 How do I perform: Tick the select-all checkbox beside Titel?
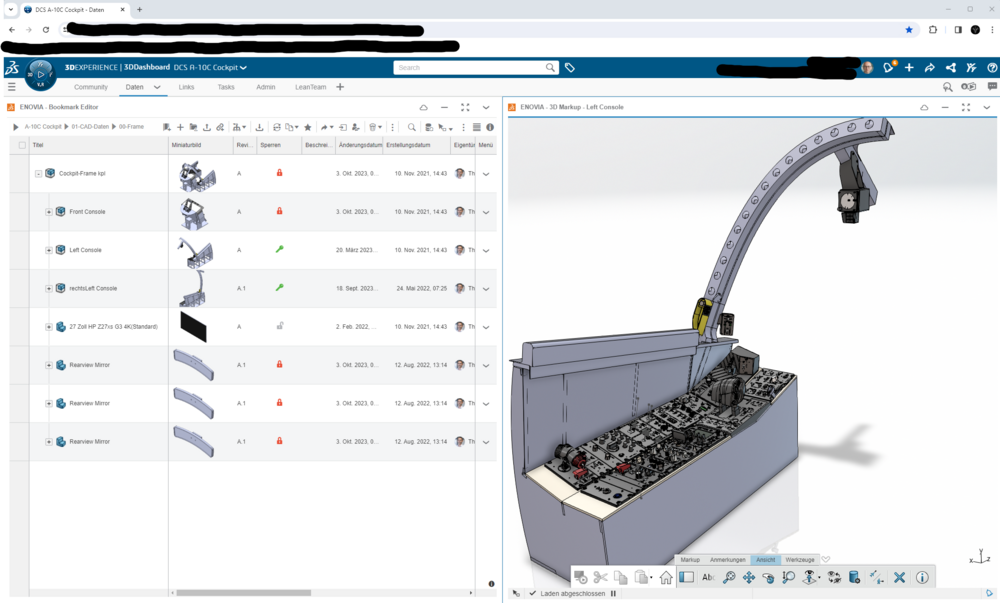[22, 145]
